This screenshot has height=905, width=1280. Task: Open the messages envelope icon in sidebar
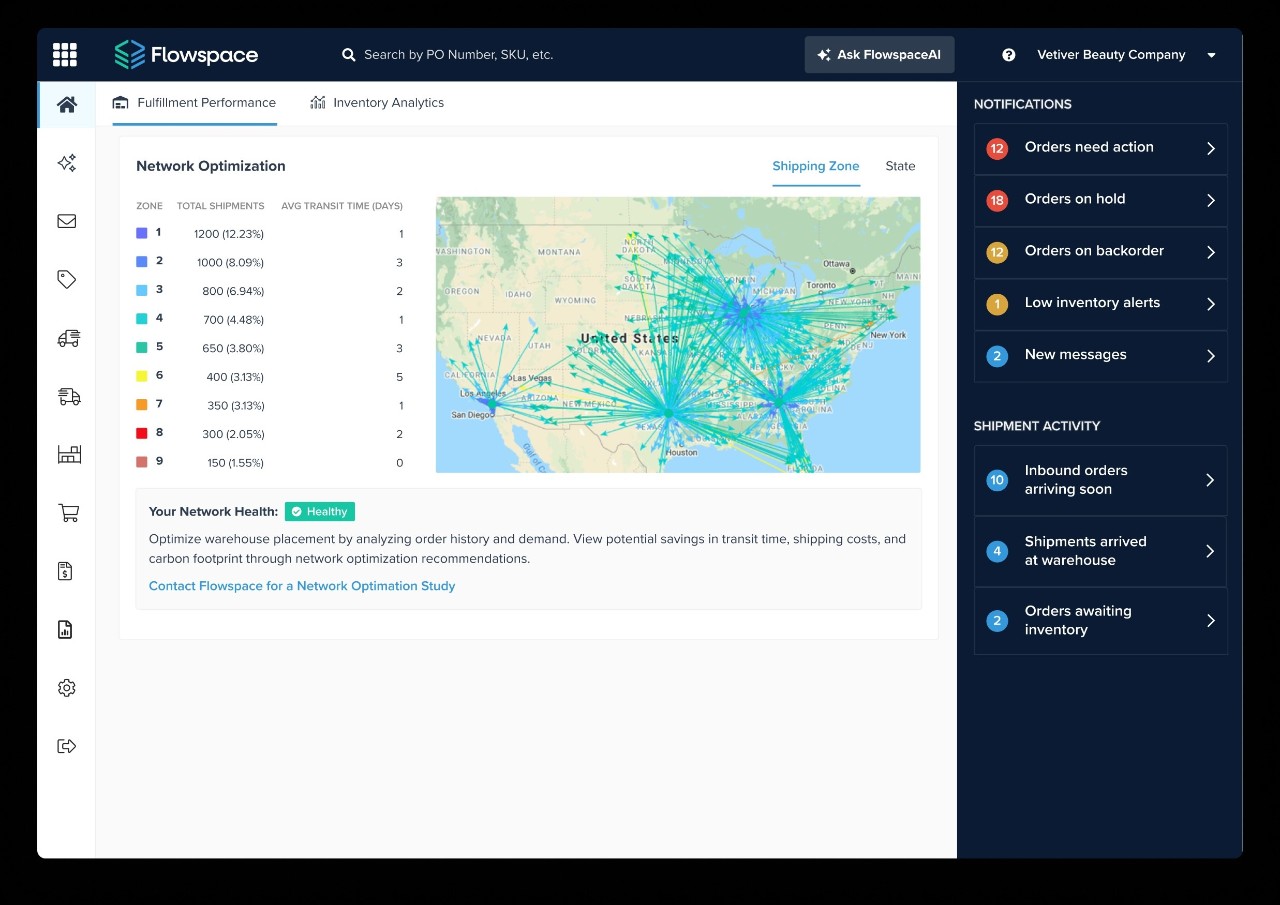pos(66,221)
